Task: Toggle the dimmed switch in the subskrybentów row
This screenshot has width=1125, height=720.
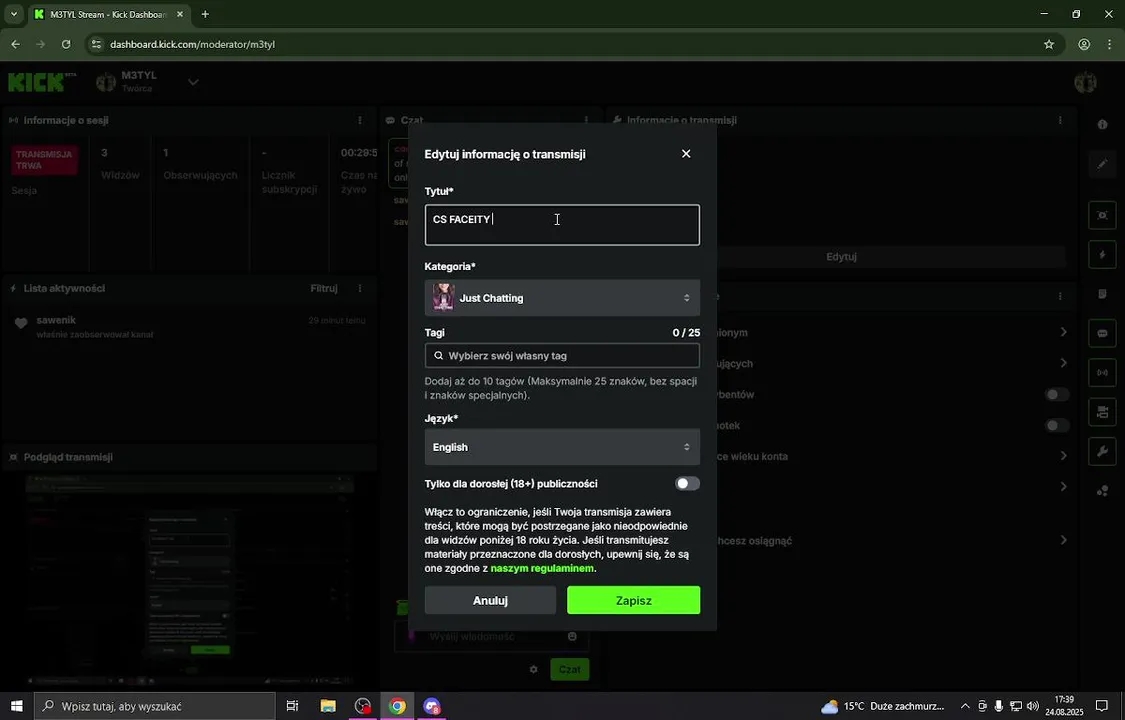Action: 1056,394
